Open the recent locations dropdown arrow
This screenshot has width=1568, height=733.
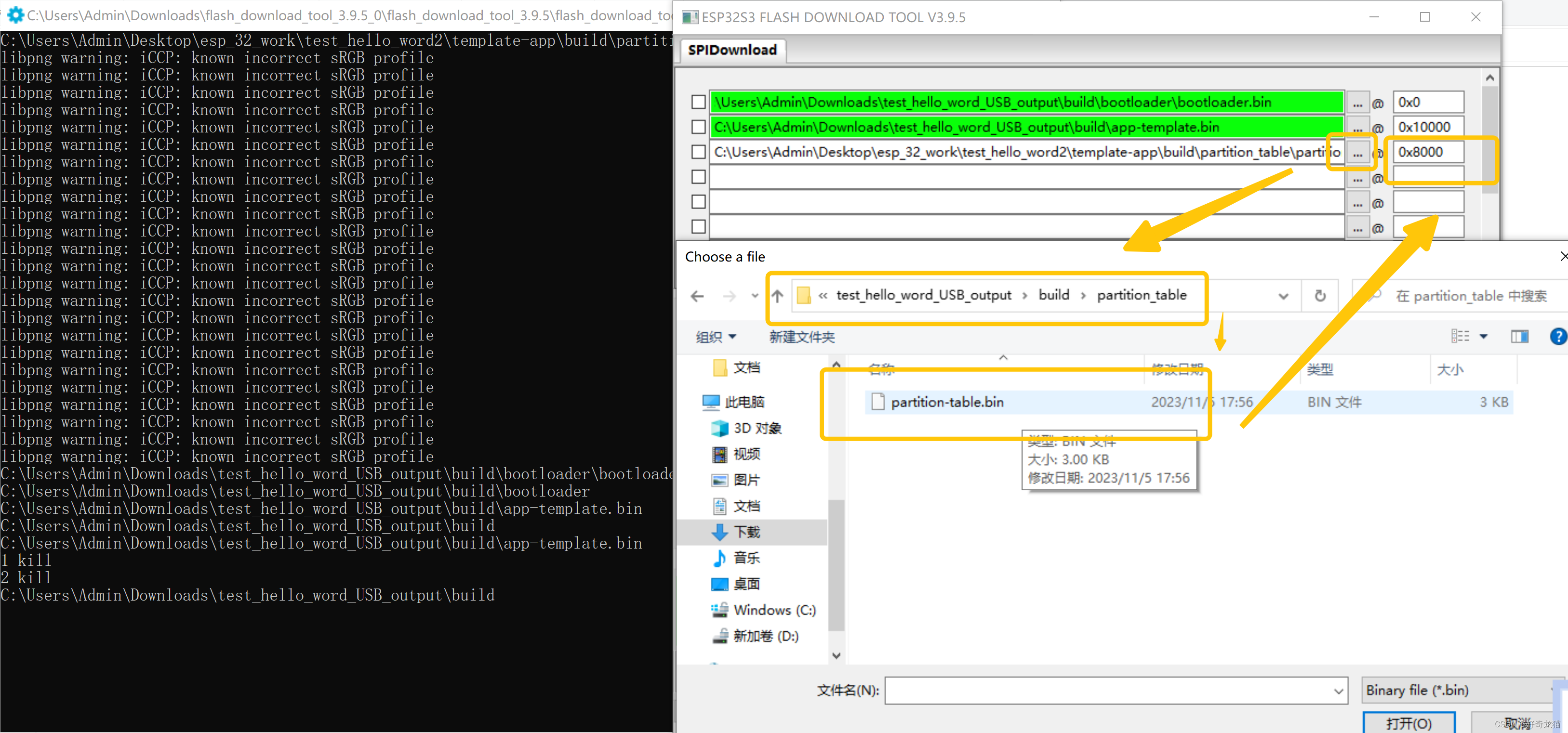click(x=755, y=296)
